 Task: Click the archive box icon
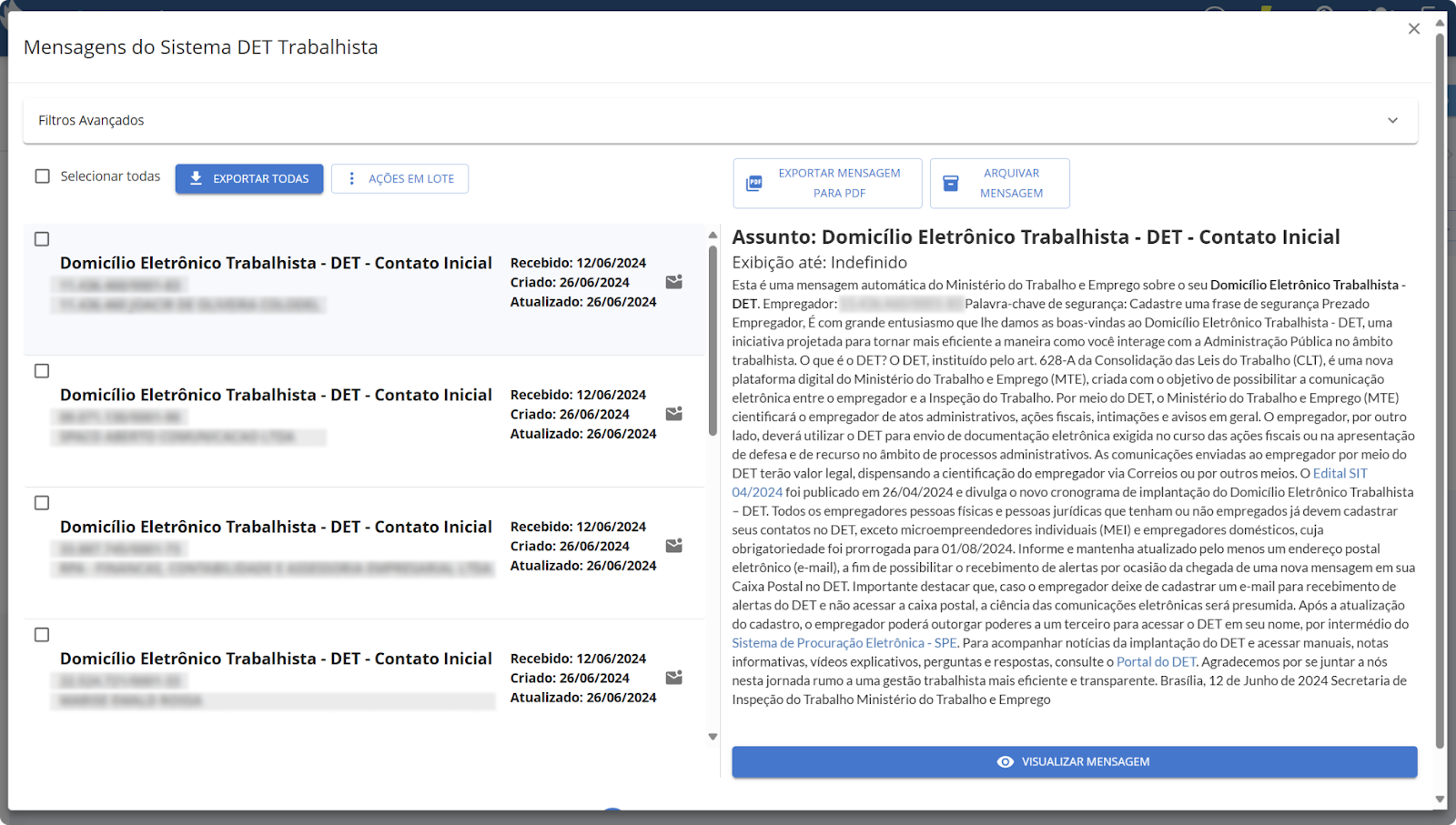[x=951, y=183]
